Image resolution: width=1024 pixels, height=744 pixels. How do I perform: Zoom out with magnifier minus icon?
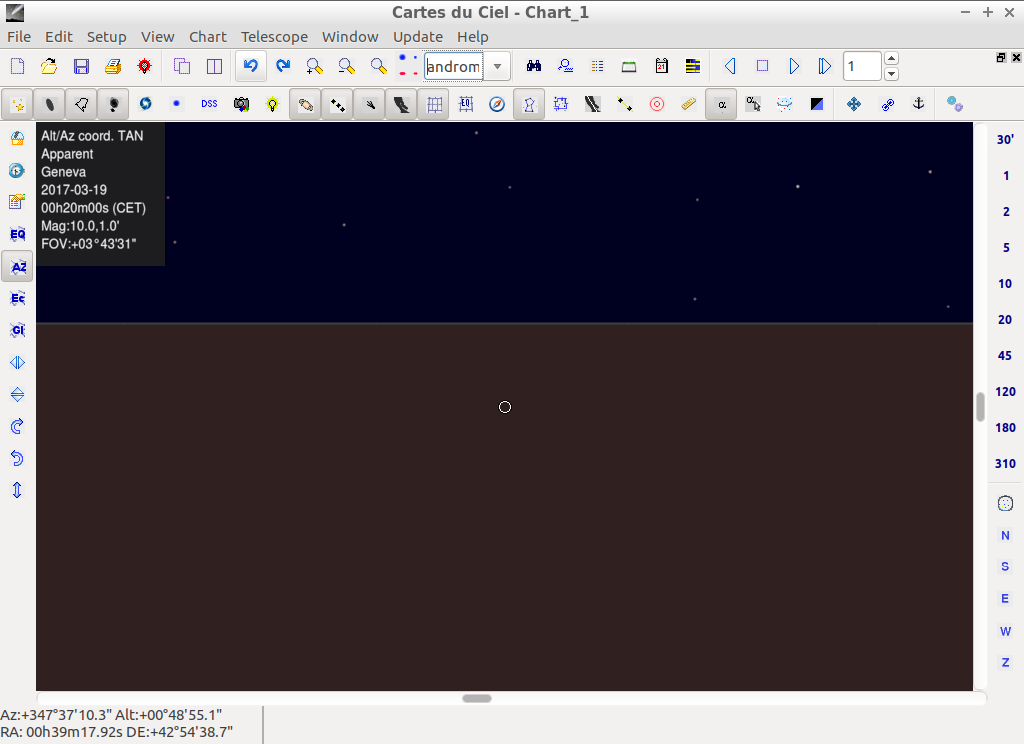click(x=346, y=66)
